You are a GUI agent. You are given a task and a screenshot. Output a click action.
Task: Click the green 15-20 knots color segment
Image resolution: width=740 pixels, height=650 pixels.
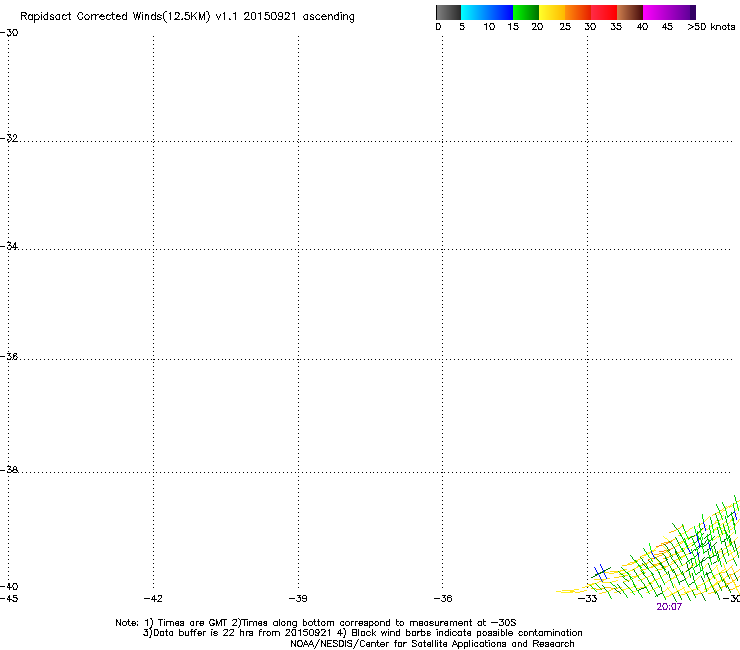click(526, 12)
